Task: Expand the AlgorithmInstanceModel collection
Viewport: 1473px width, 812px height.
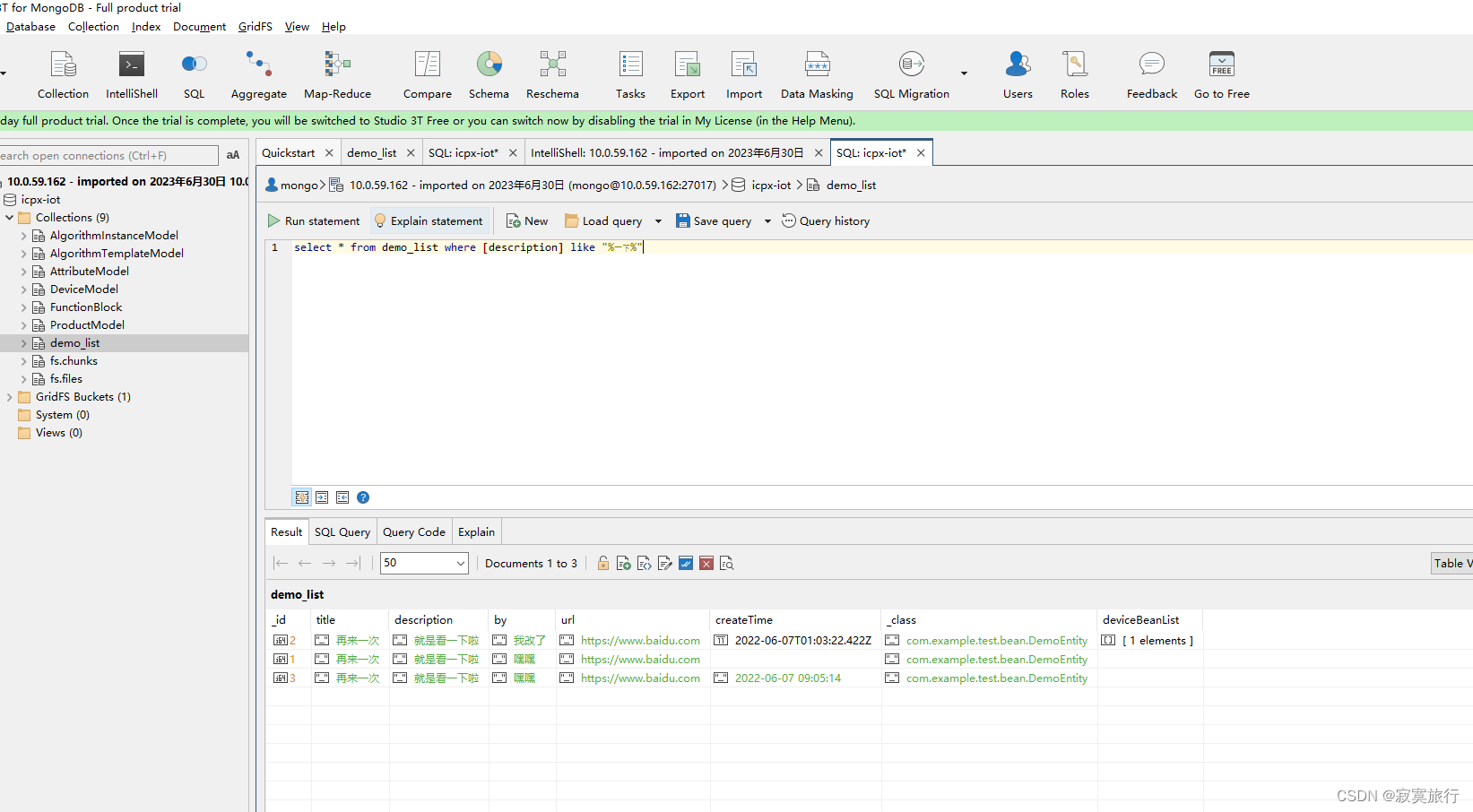Action: (x=24, y=236)
